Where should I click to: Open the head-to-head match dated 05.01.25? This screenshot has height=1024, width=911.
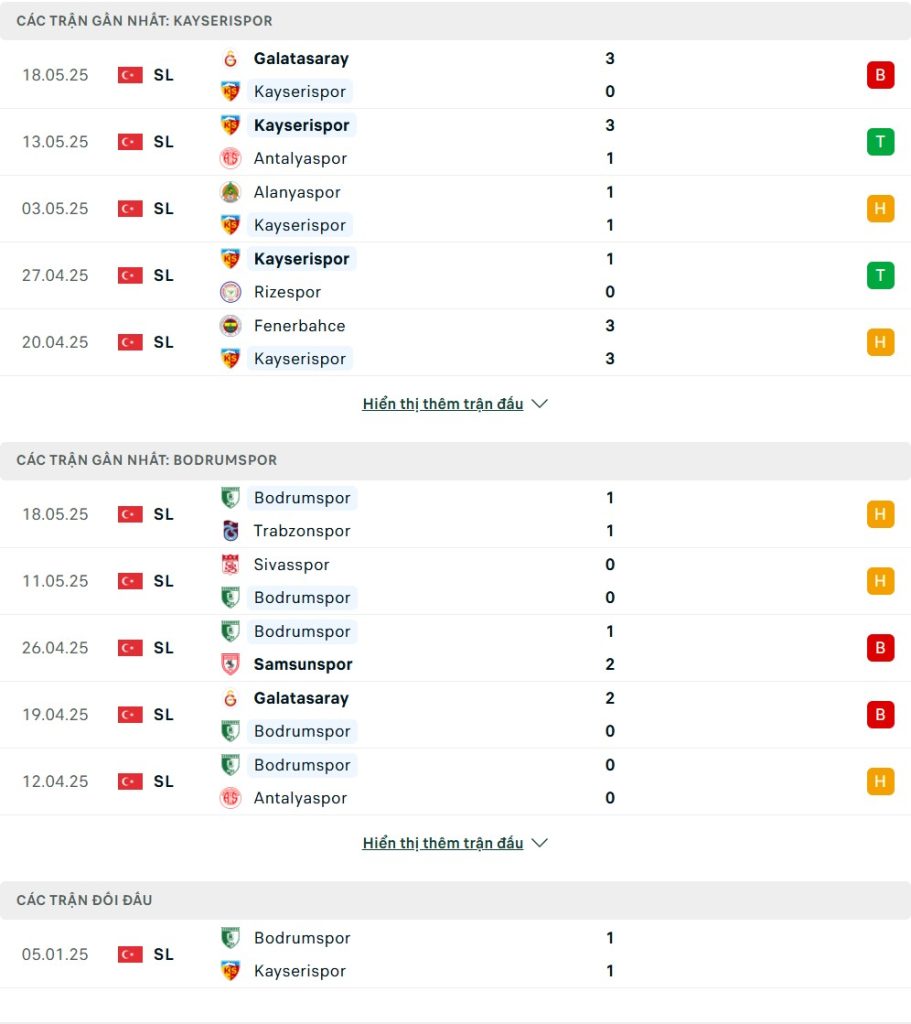(455, 955)
